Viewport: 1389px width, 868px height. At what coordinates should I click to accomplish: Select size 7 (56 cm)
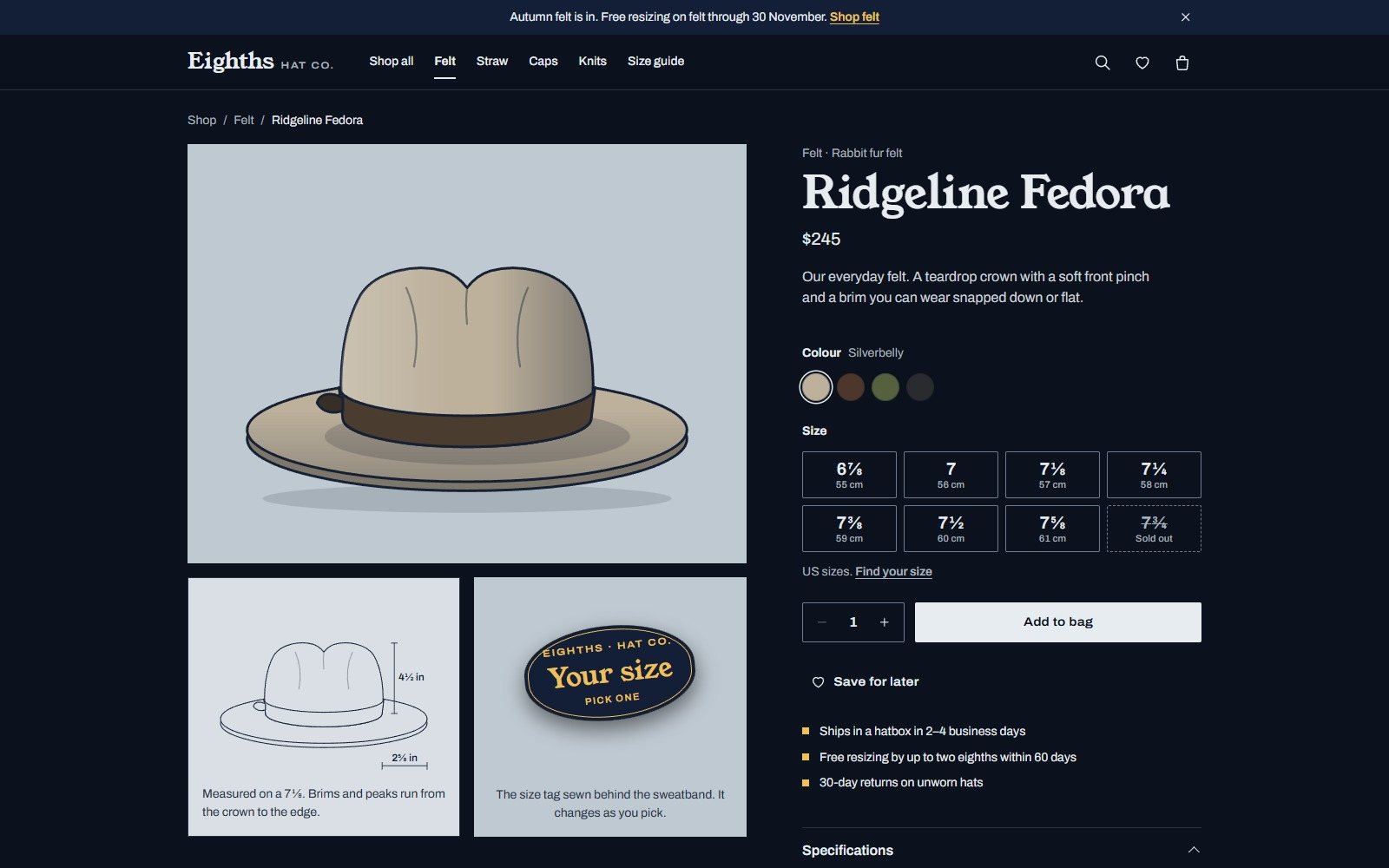pos(951,475)
